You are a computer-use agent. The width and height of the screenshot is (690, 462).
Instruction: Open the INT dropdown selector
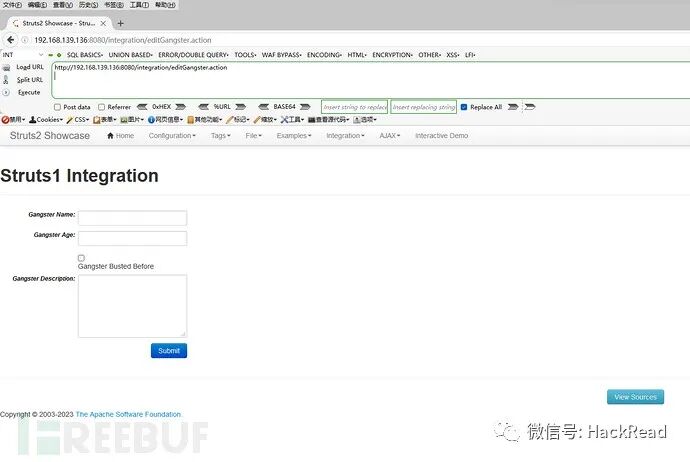pyautogui.click(x=23, y=55)
